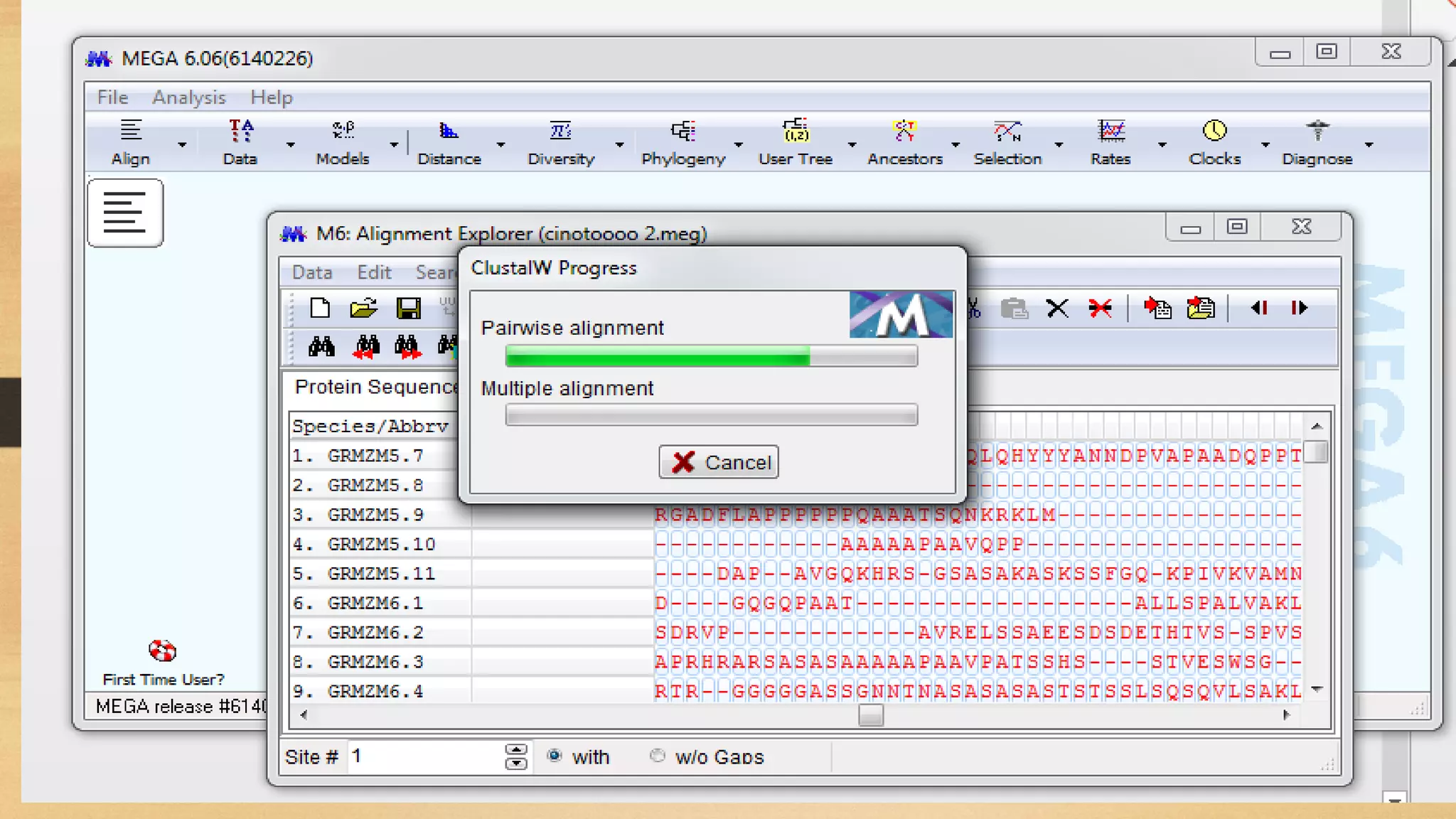Expand the Diagnose dropdown arrow
Image resolution: width=1456 pixels, height=819 pixels.
pos(1369,144)
